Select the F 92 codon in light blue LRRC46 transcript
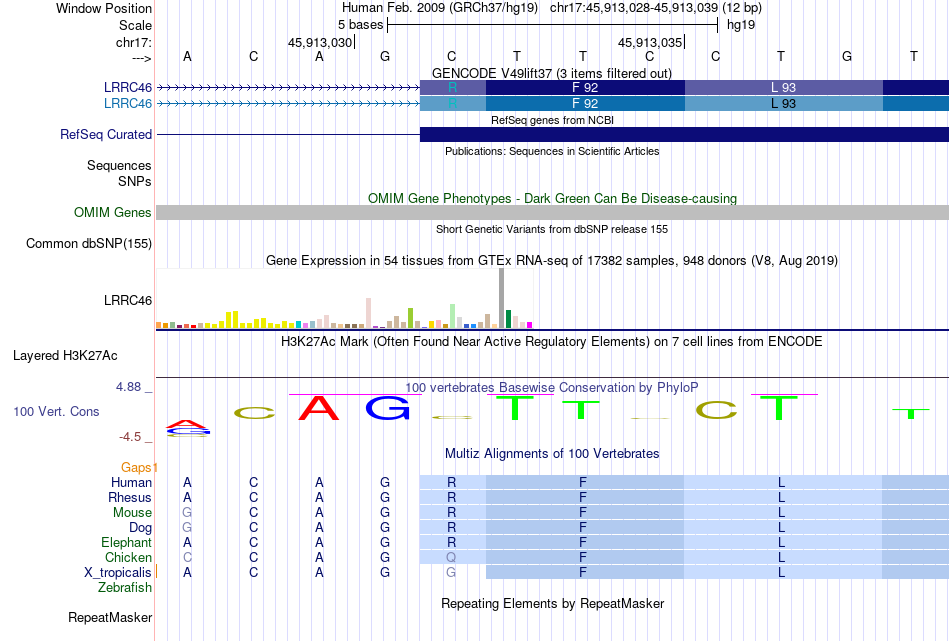Screen dimensions: 950x641 pos(585,103)
